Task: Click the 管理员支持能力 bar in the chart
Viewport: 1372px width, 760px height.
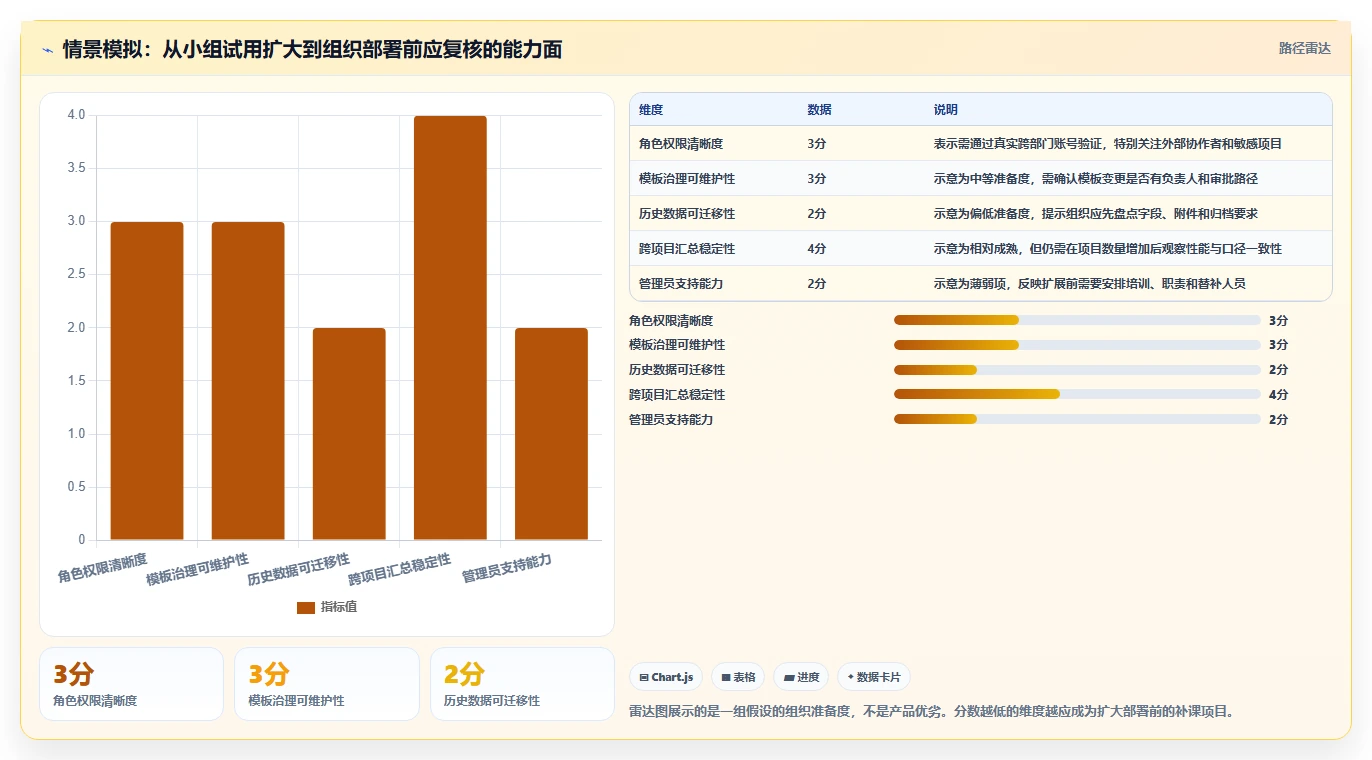Action: click(551, 434)
